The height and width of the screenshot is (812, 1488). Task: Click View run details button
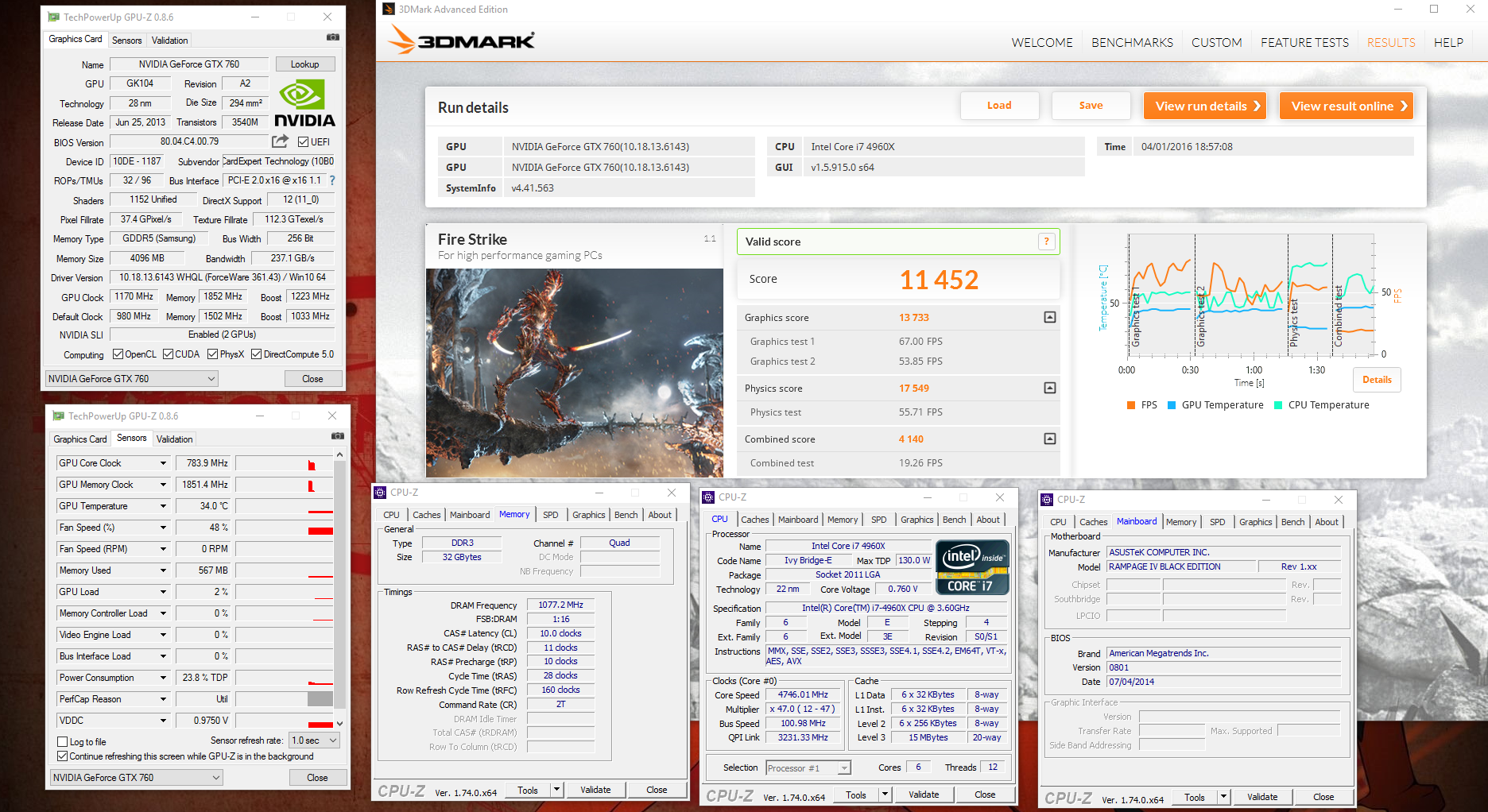click(1204, 106)
